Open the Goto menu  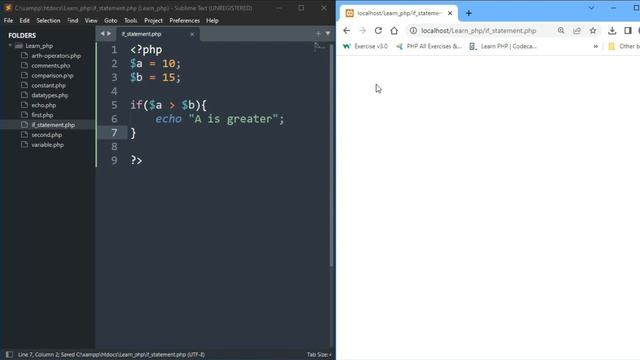[x=111, y=20]
